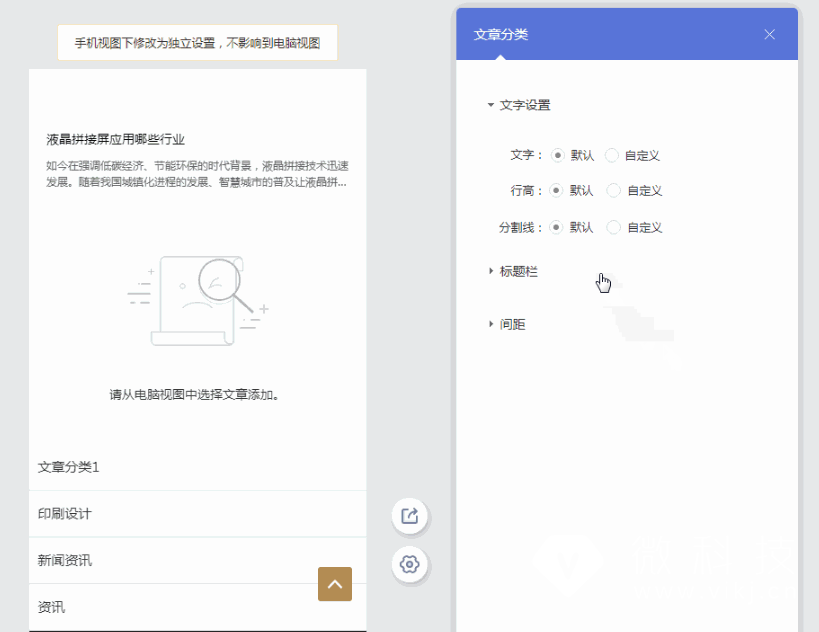Viewport: 819px width, 632px height.
Task: Select 默认 radio for 行高
Action: [557, 190]
